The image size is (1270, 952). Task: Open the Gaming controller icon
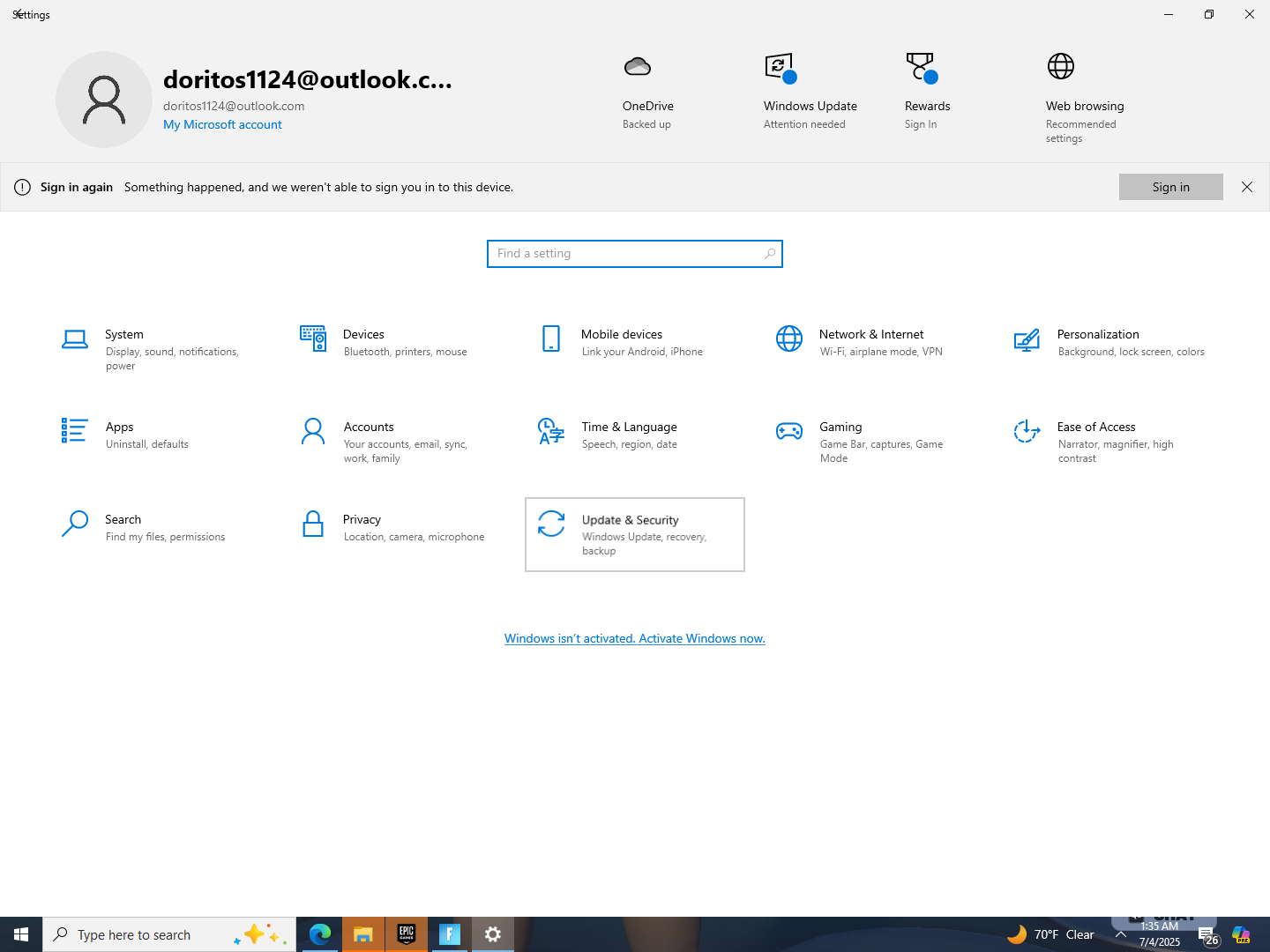click(x=789, y=431)
